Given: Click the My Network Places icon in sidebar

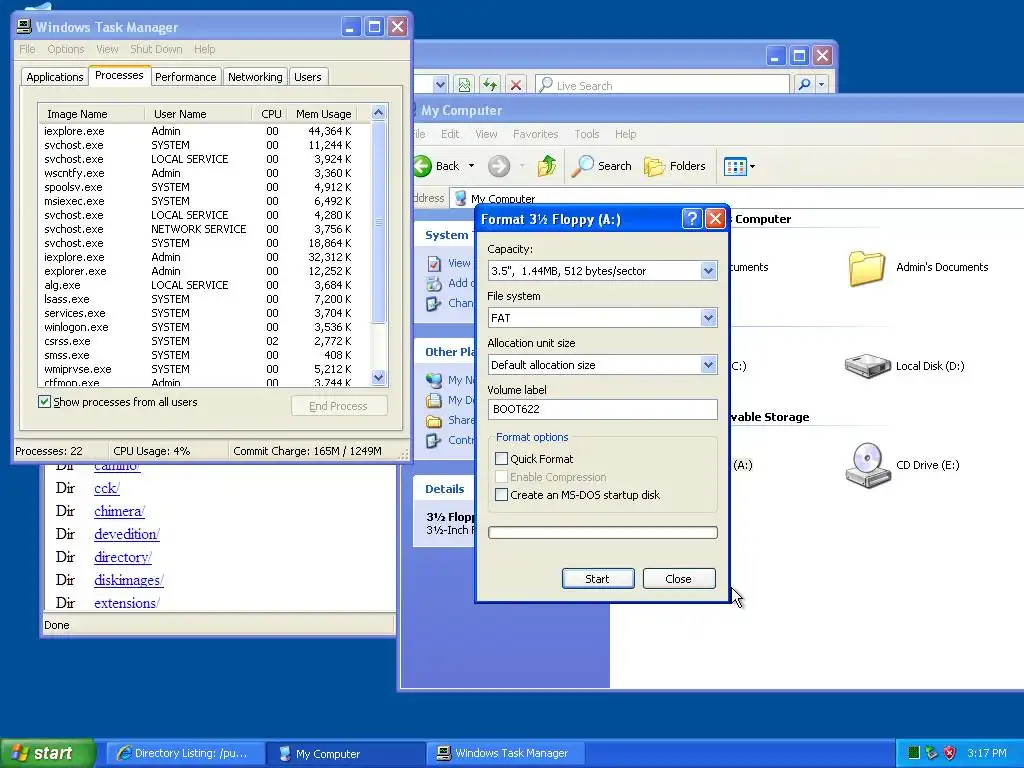Looking at the screenshot, I should pyautogui.click(x=434, y=380).
